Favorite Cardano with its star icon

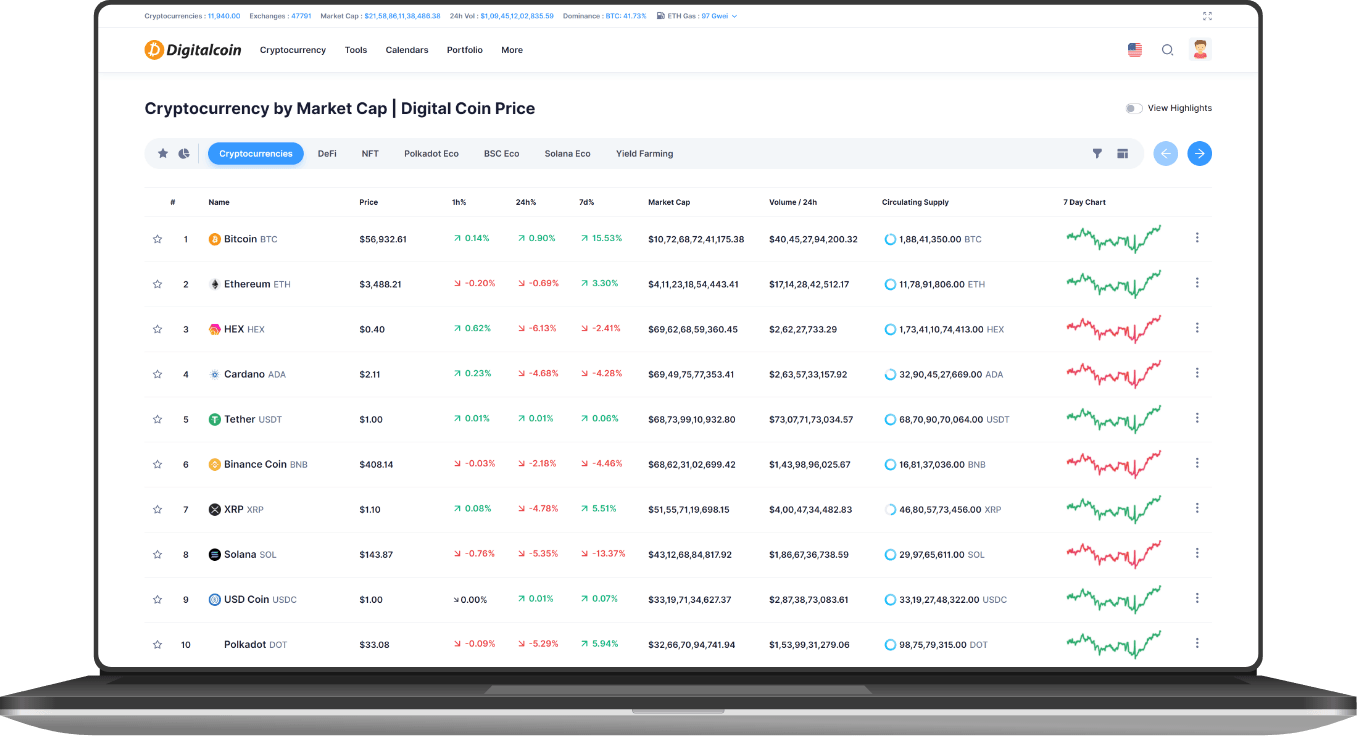tap(157, 374)
